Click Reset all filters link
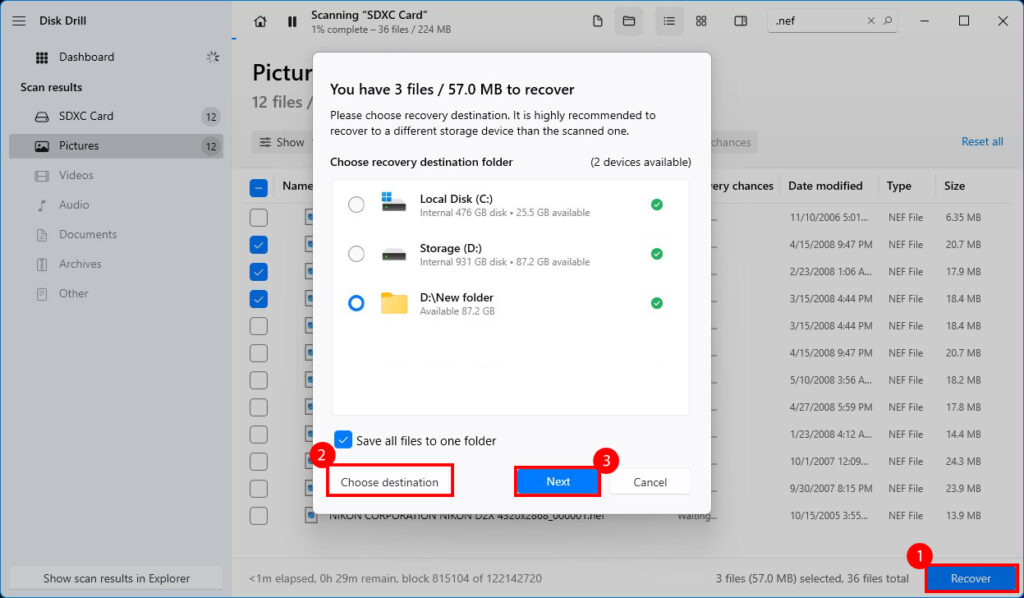 981,141
